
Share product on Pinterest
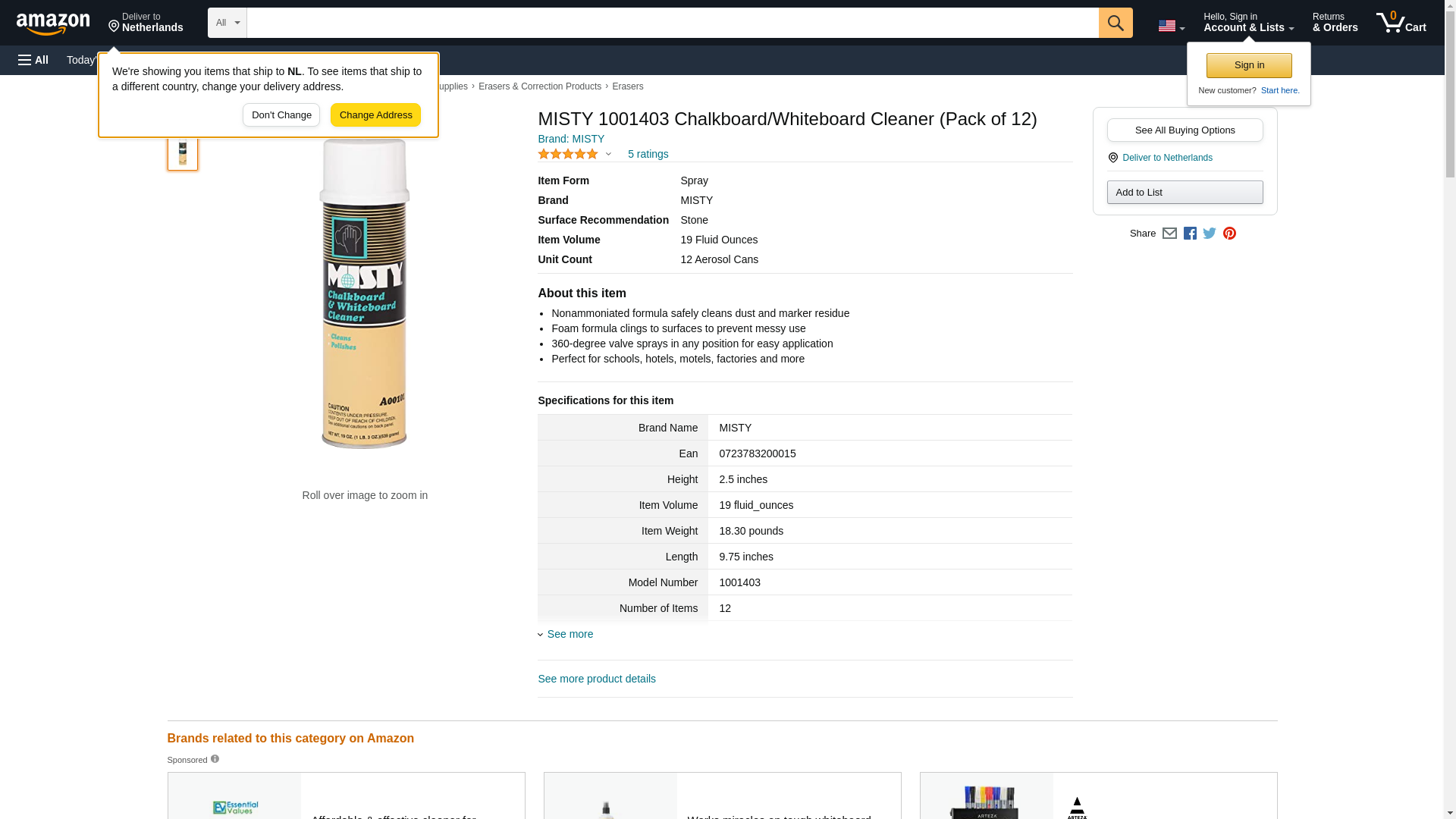[1229, 234]
